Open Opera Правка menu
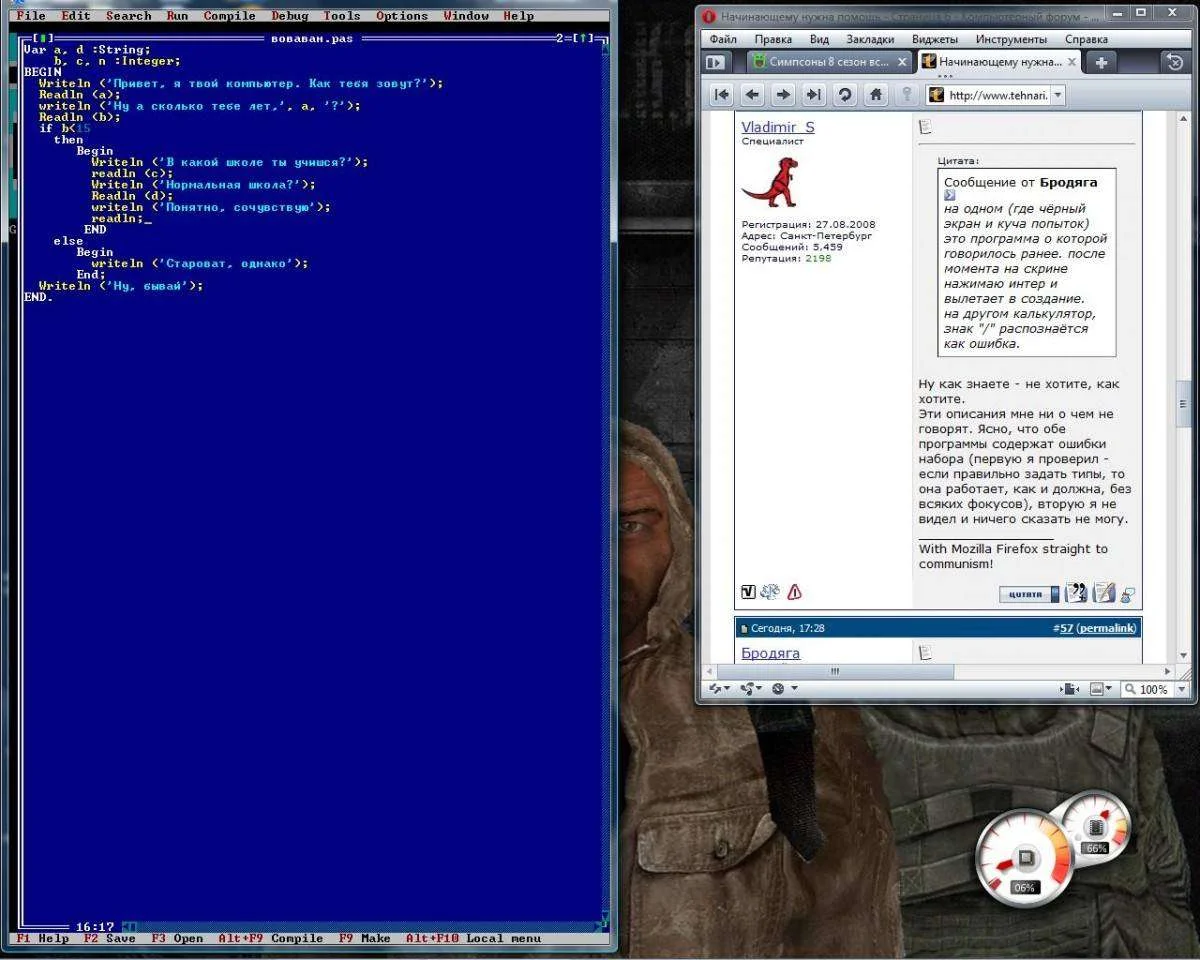The height and width of the screenshot is (960, 1200). tap(773, 40)
